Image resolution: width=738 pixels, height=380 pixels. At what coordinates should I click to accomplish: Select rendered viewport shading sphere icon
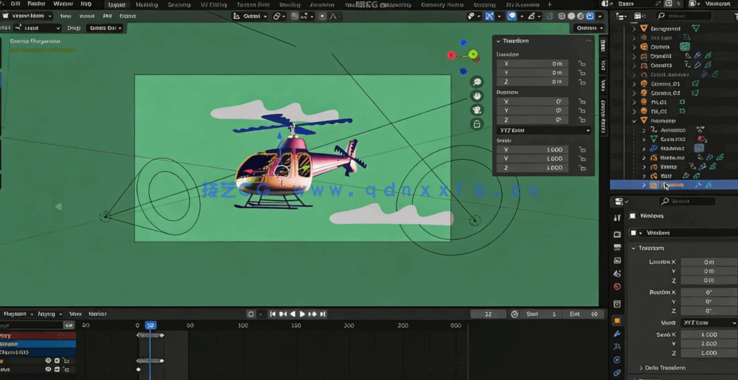590,16
